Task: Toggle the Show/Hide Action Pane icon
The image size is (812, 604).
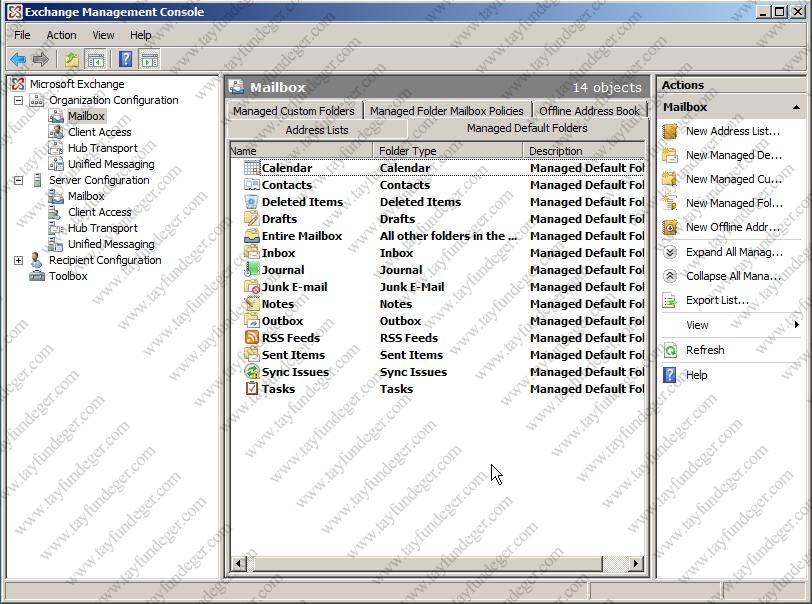Action: point(150,60)
